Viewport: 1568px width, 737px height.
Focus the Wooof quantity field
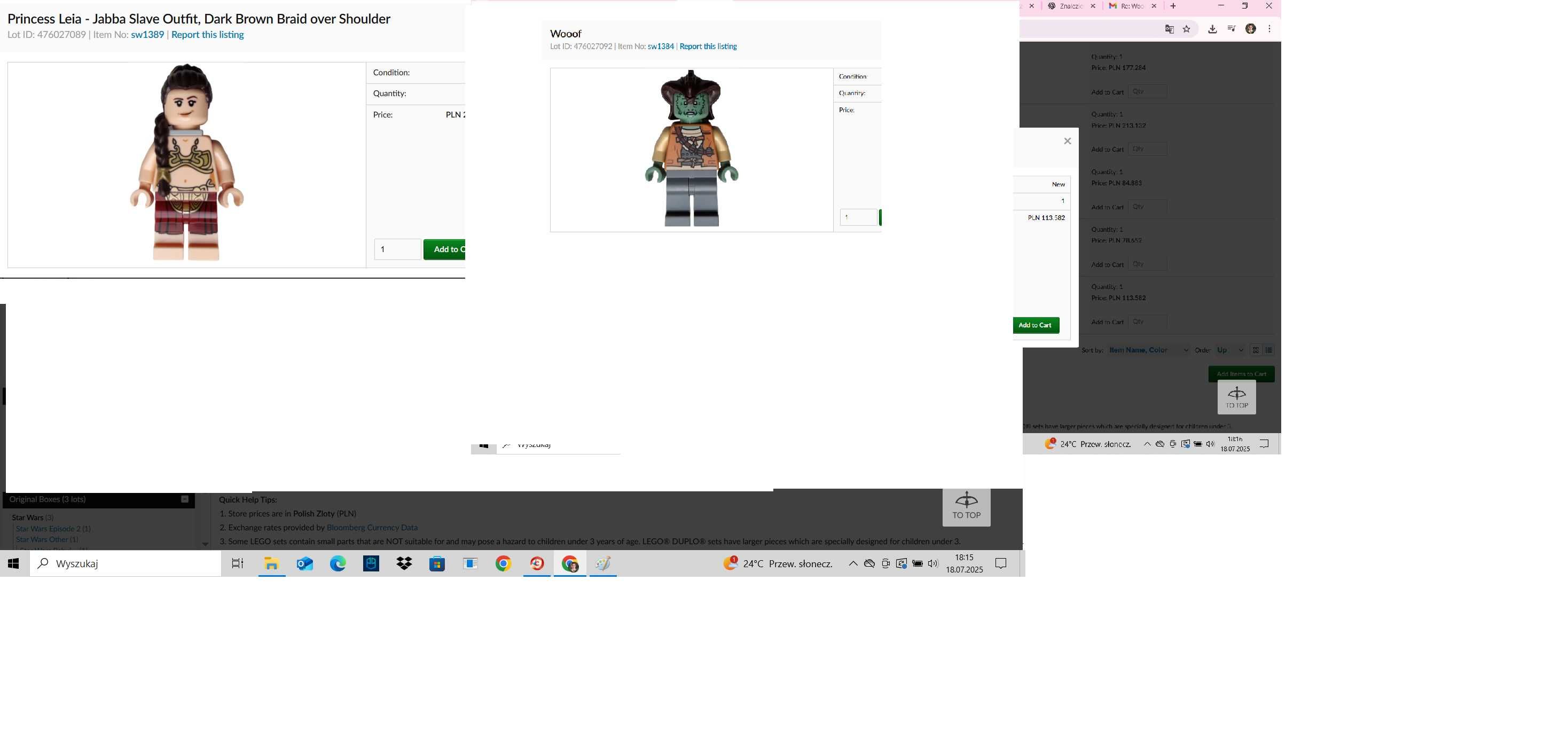[858, 217]
